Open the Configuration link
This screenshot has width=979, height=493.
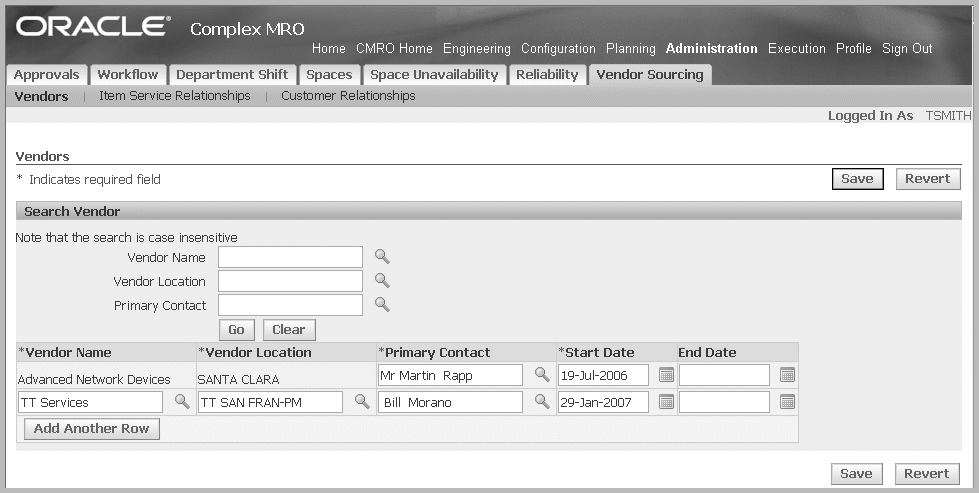[558, 49]
